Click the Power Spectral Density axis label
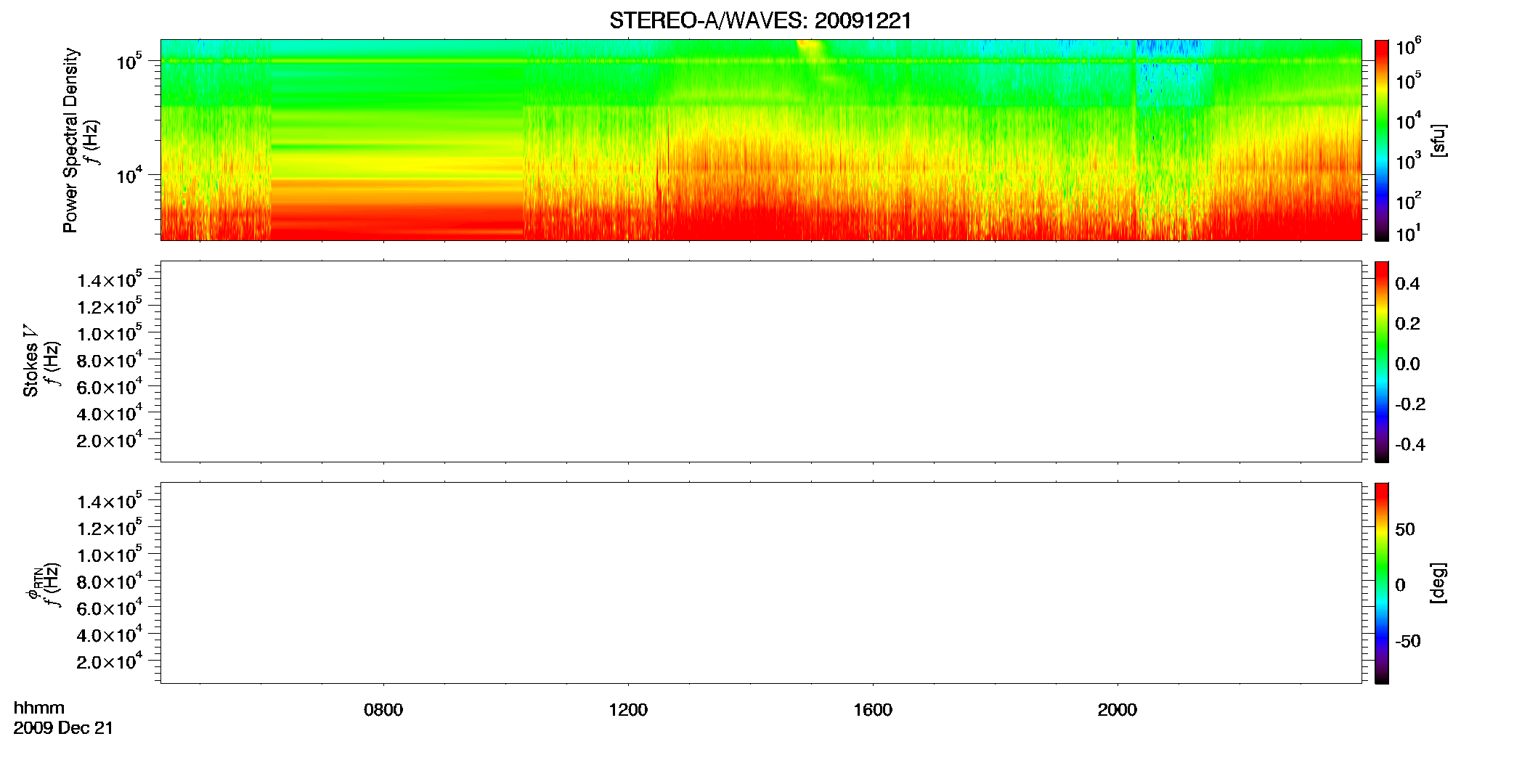Image resolution: width=1522 pixels, height=784 pixels. click(x=70, y=140)
